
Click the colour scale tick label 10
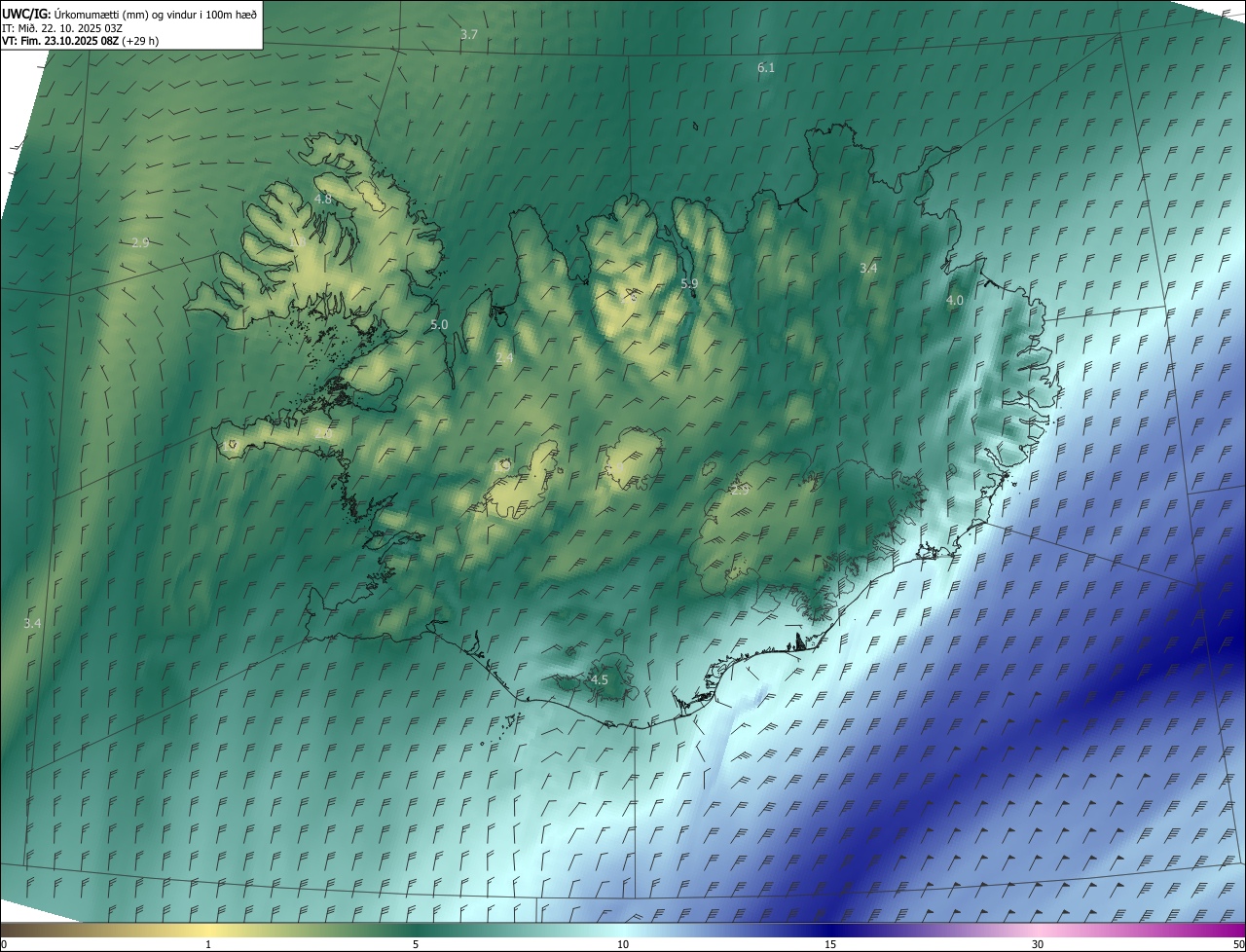click(623, 944)
